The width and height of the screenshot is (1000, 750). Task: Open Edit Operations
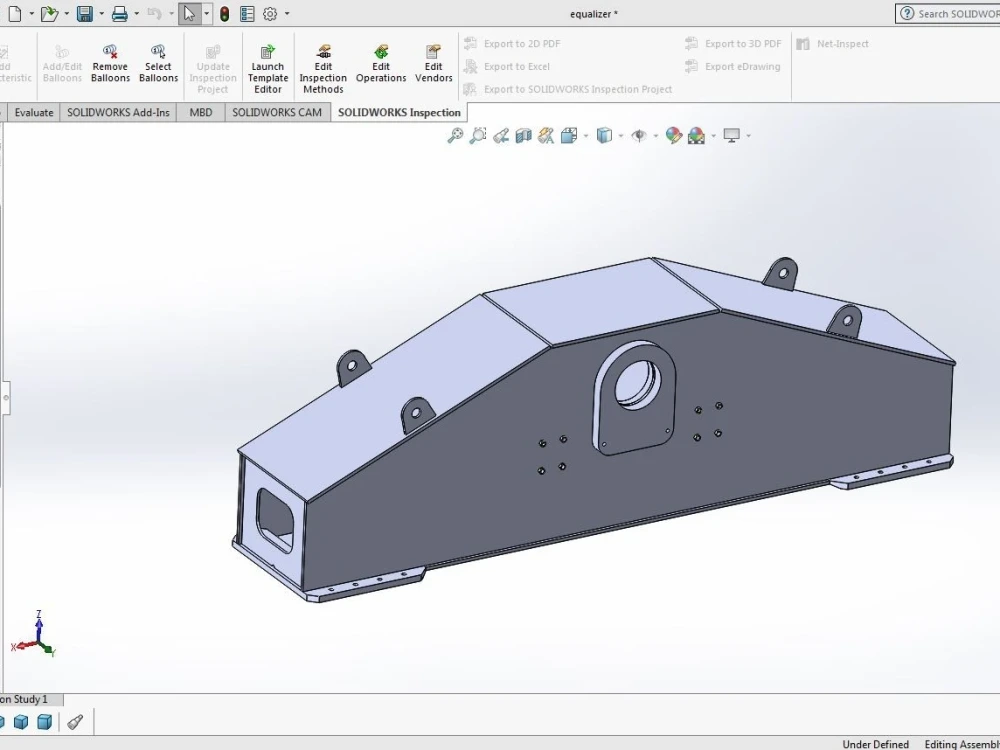[x=381, y=64]
